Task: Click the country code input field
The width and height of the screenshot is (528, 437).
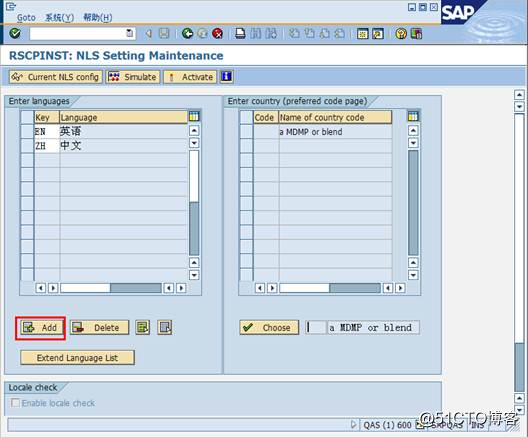Action: (x=316, y=328)
